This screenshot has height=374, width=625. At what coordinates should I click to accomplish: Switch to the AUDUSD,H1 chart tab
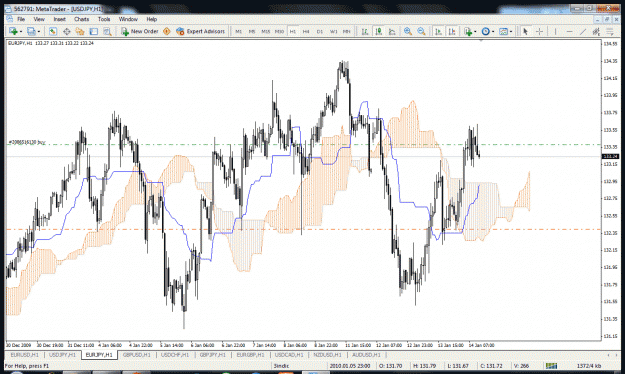(x=366, y=355)
